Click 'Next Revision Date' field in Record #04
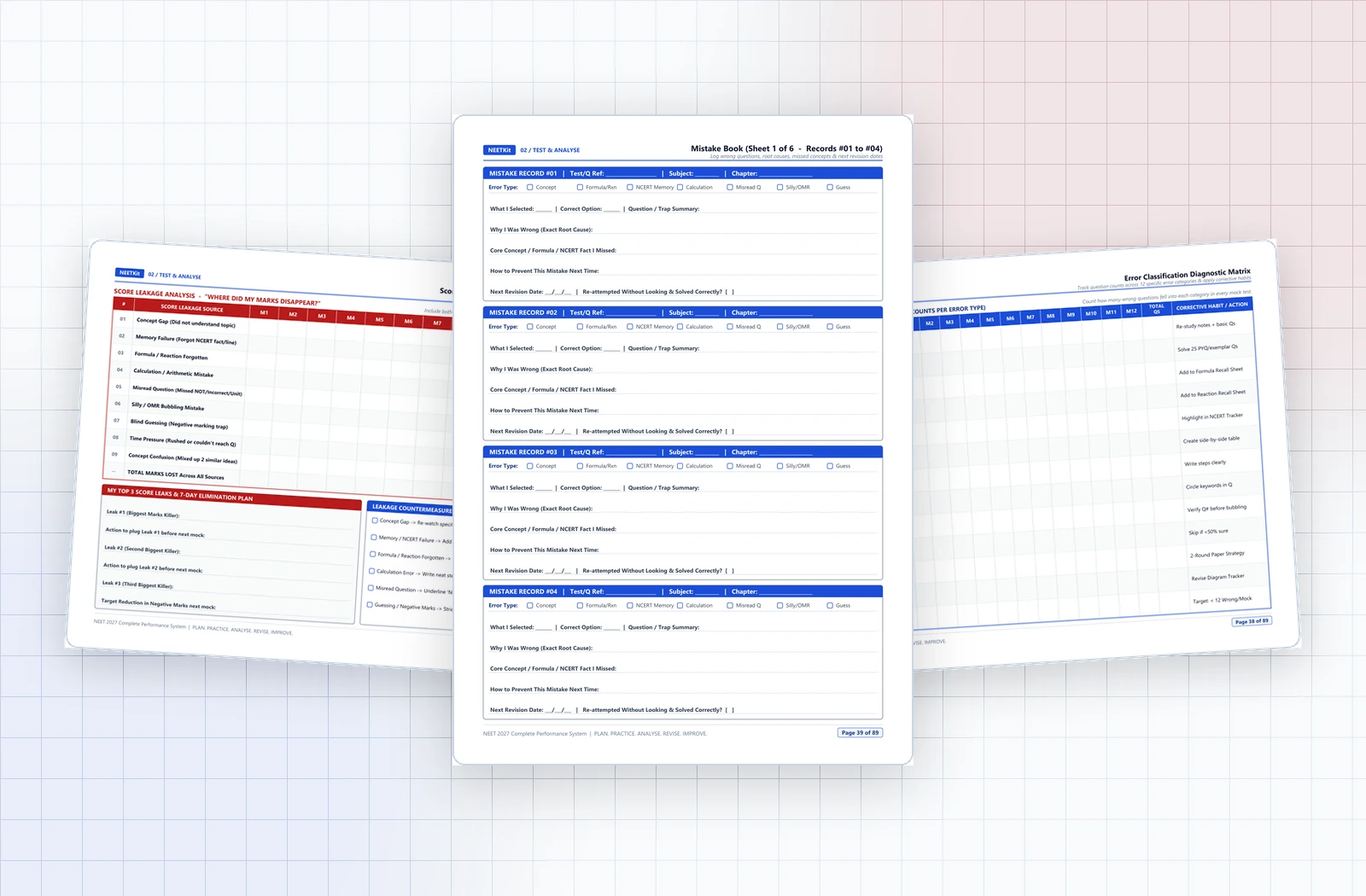This screenshot has width=1366, height=896. coord(531,710)
